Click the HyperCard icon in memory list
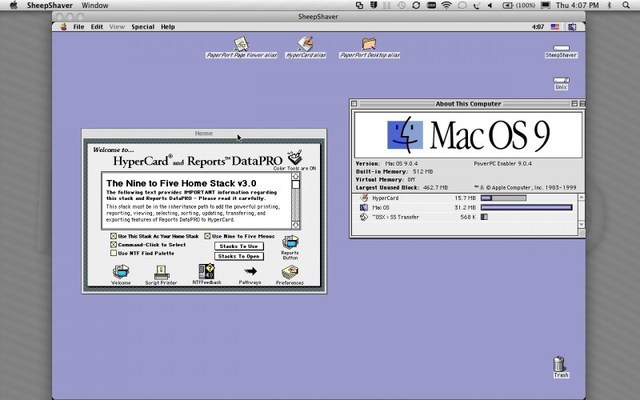This screenshot has width=640, height=400. pos(364,198)
